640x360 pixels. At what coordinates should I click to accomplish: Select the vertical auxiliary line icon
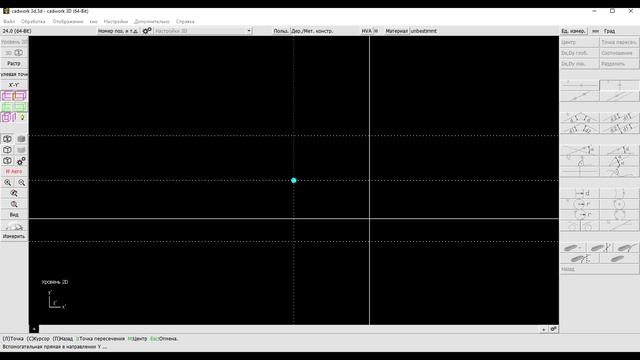pos(619,85)
